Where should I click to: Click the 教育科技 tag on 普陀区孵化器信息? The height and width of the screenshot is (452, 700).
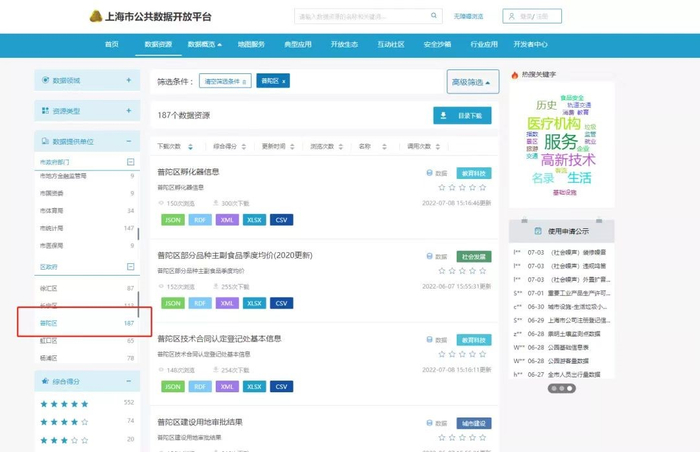474,173
